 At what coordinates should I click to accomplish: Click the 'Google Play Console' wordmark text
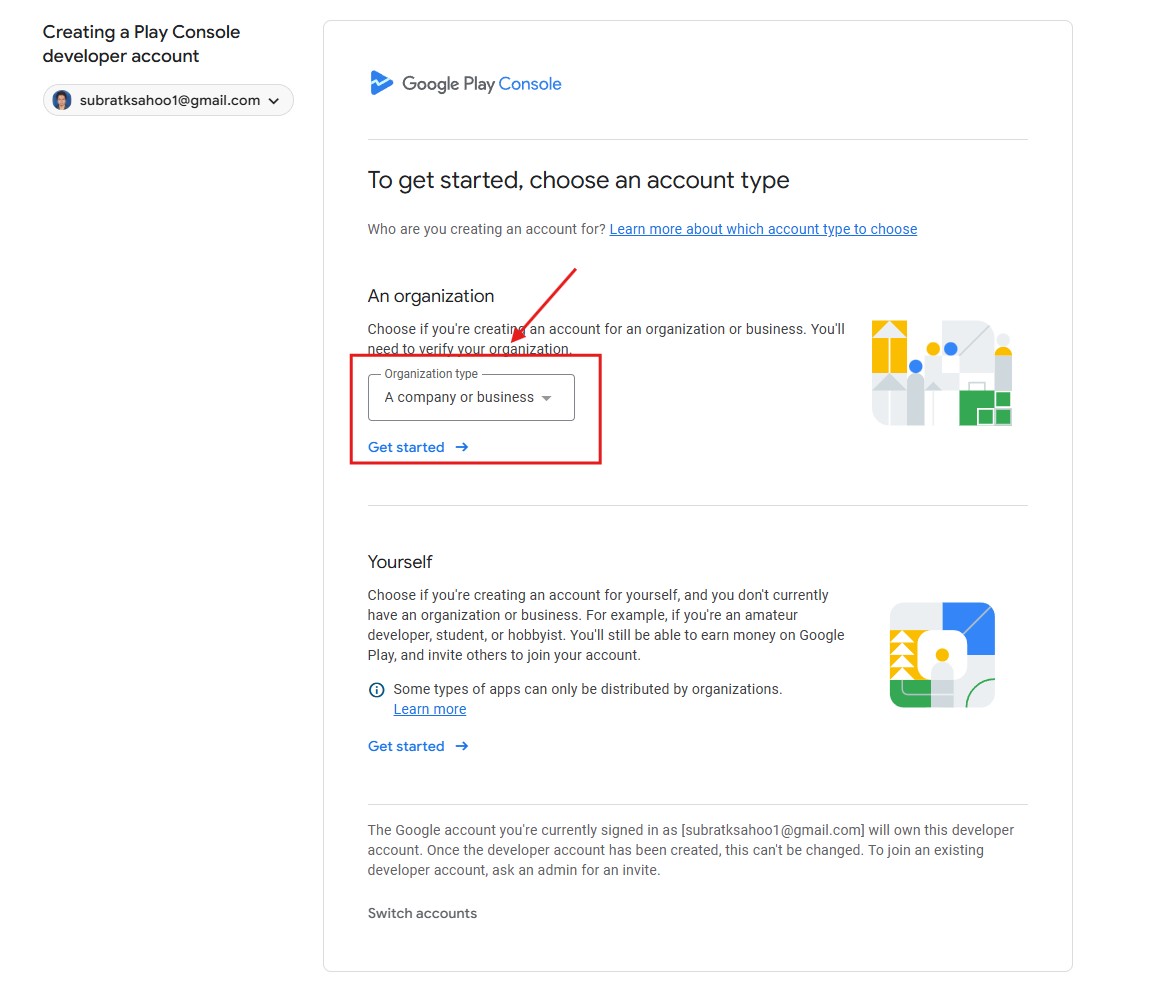[x=481, y=84]
